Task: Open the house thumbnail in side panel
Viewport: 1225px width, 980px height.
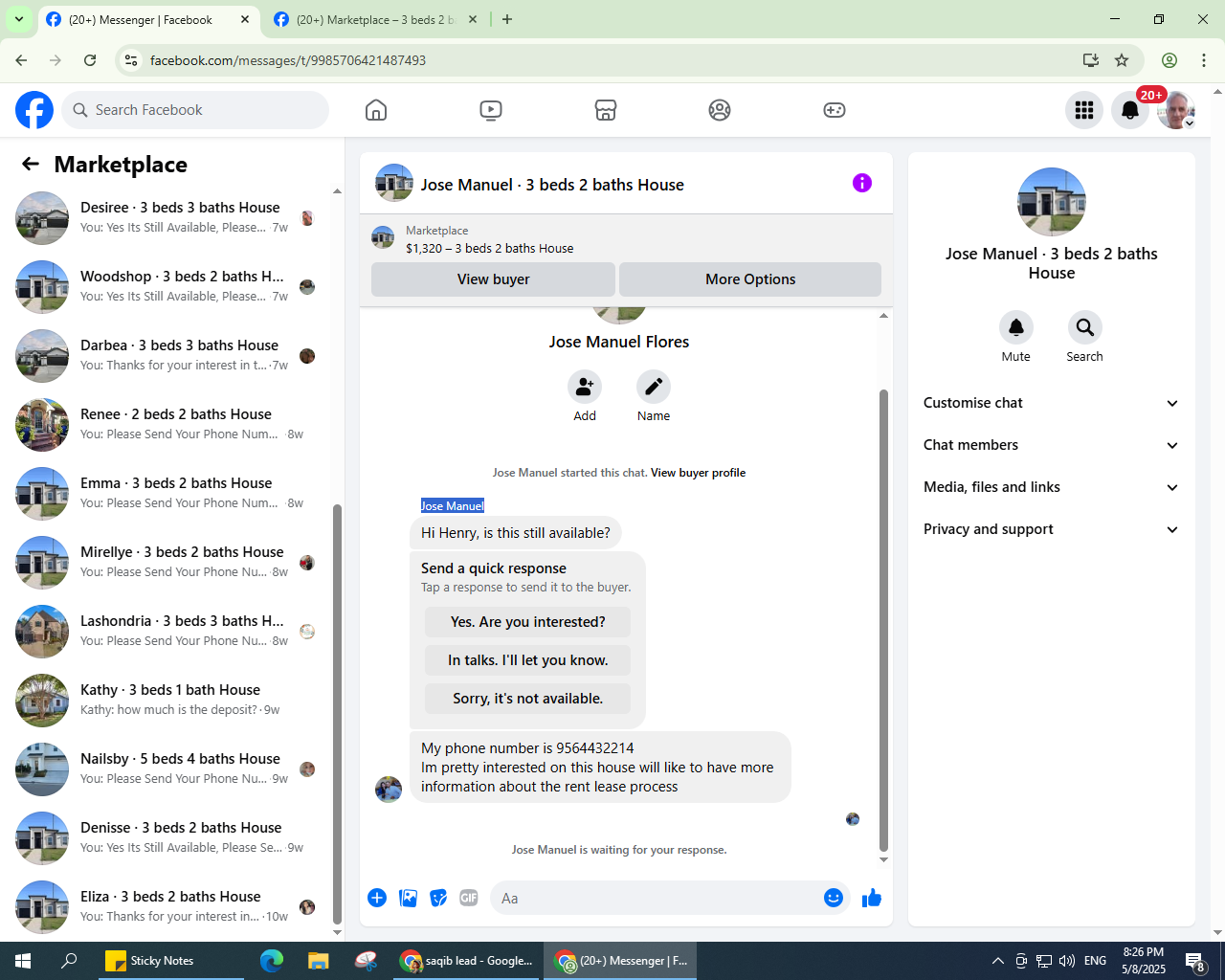Action: (x=1052, y=202)
